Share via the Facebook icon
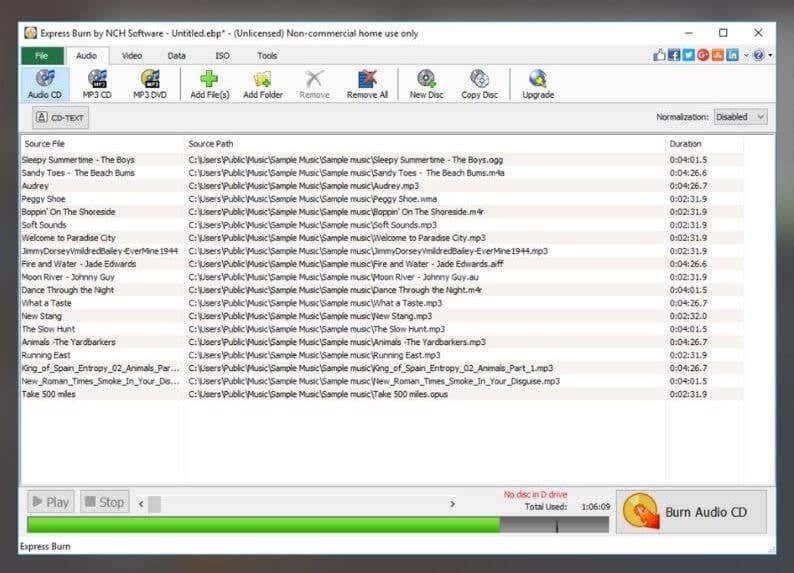Screen dimensions: 794x573 click(673, 55)
